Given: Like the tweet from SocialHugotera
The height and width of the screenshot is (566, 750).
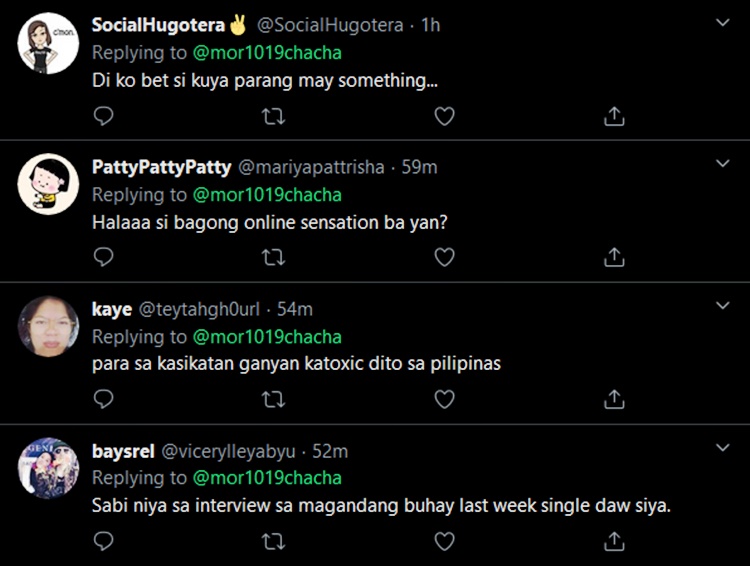Looking at the screenshot, I should pyautogui.click(x=444, y=116).
